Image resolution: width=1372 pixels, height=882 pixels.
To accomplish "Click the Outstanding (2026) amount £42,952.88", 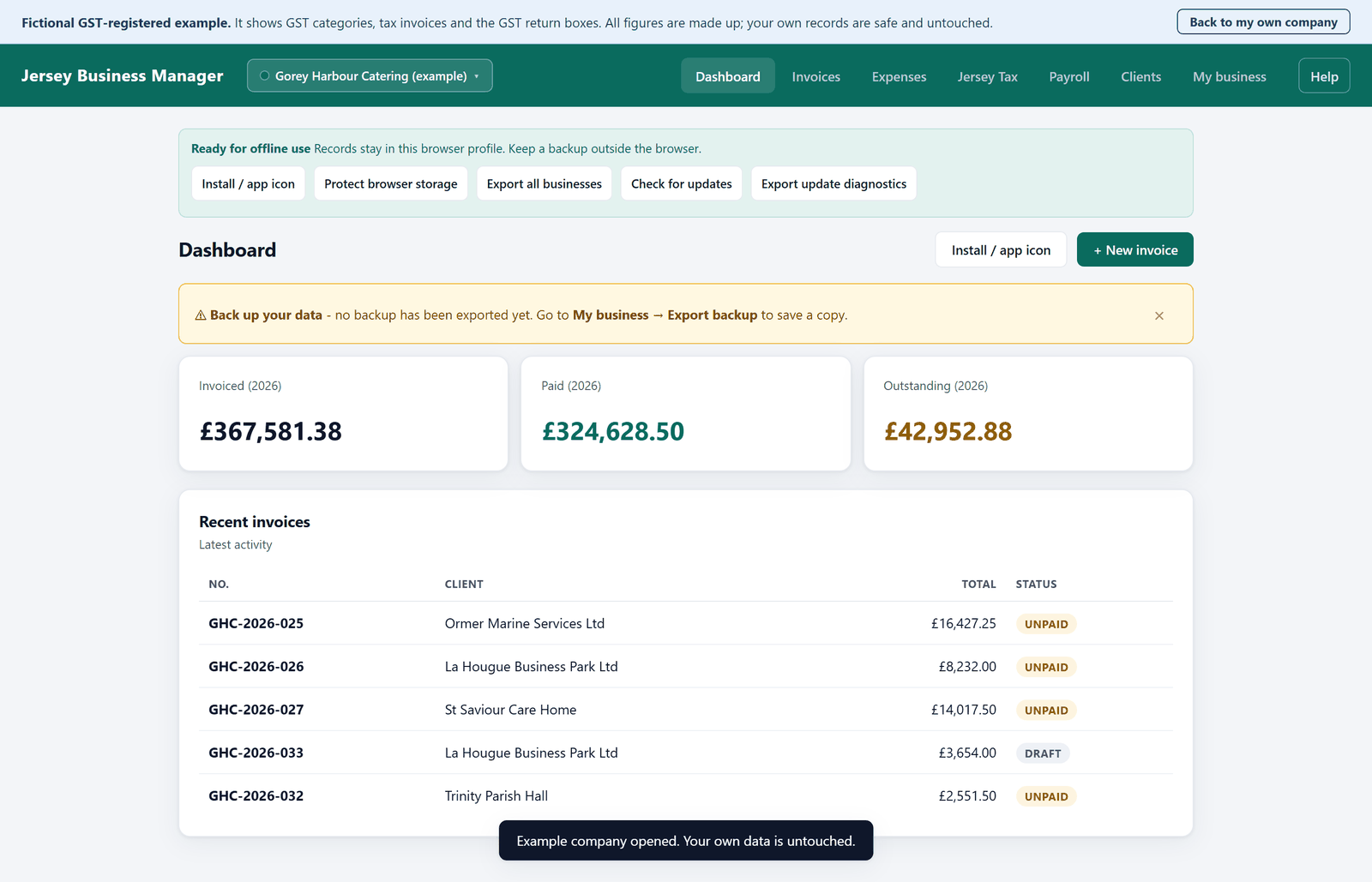I will point(948,431).
